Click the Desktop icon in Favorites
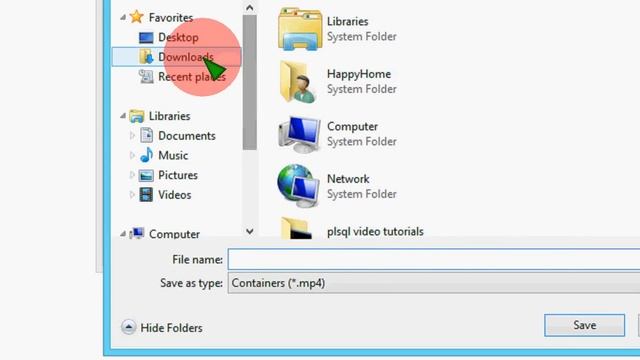This screenshot has height=360, width=640. 146,38
